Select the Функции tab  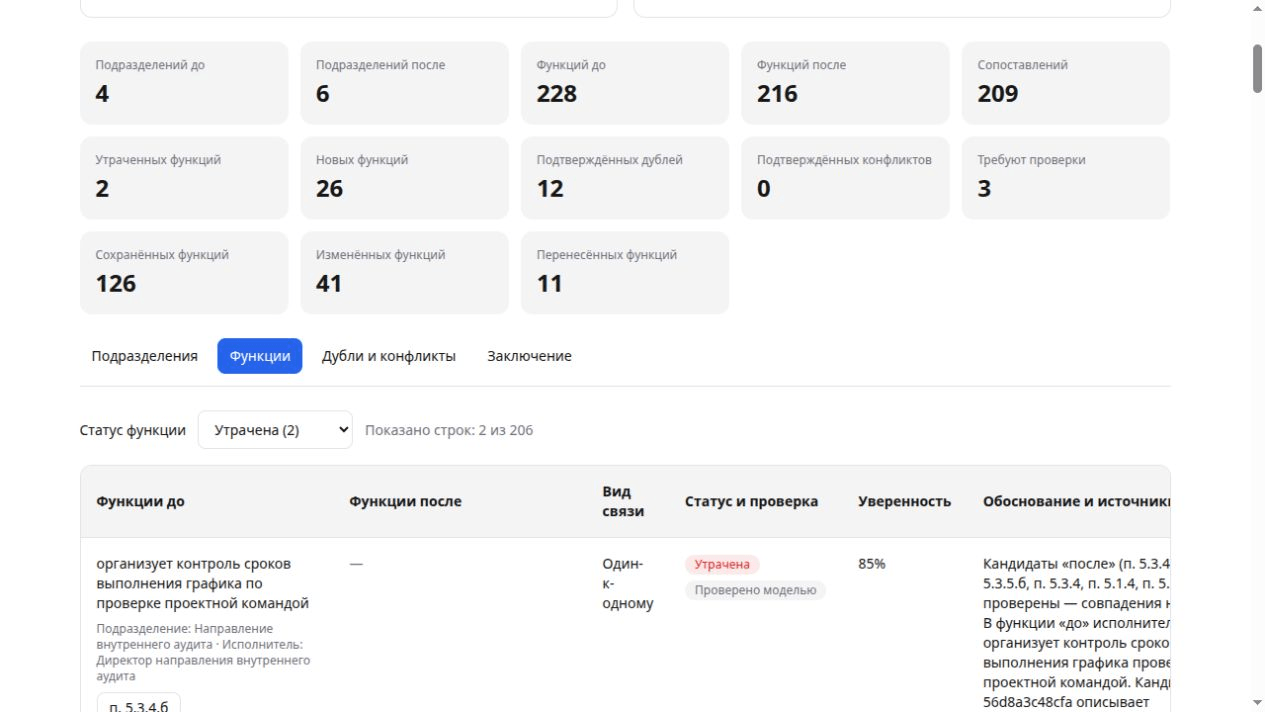pos(260,356)
